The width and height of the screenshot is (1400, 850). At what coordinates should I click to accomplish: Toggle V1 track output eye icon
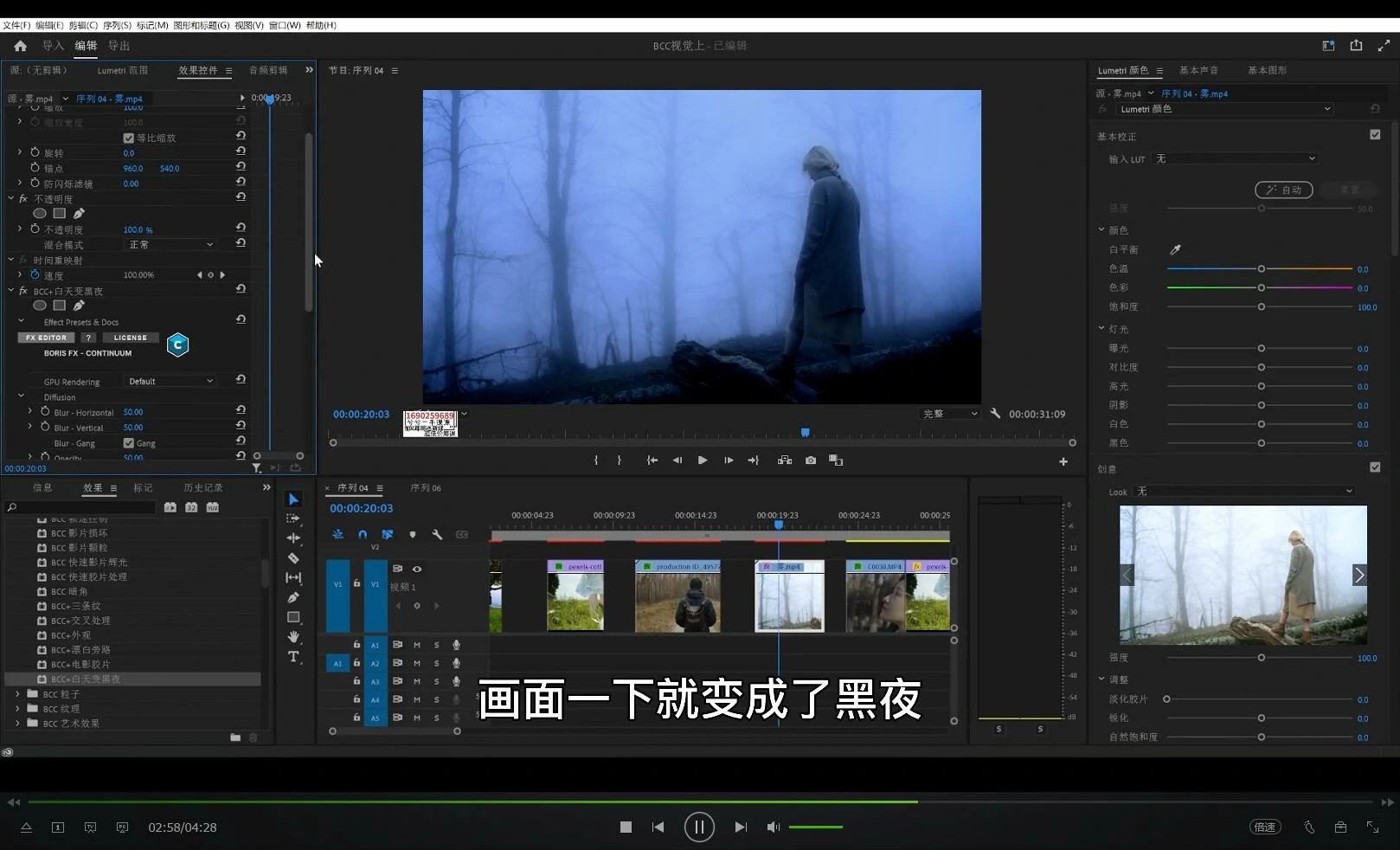coord(417,569)
